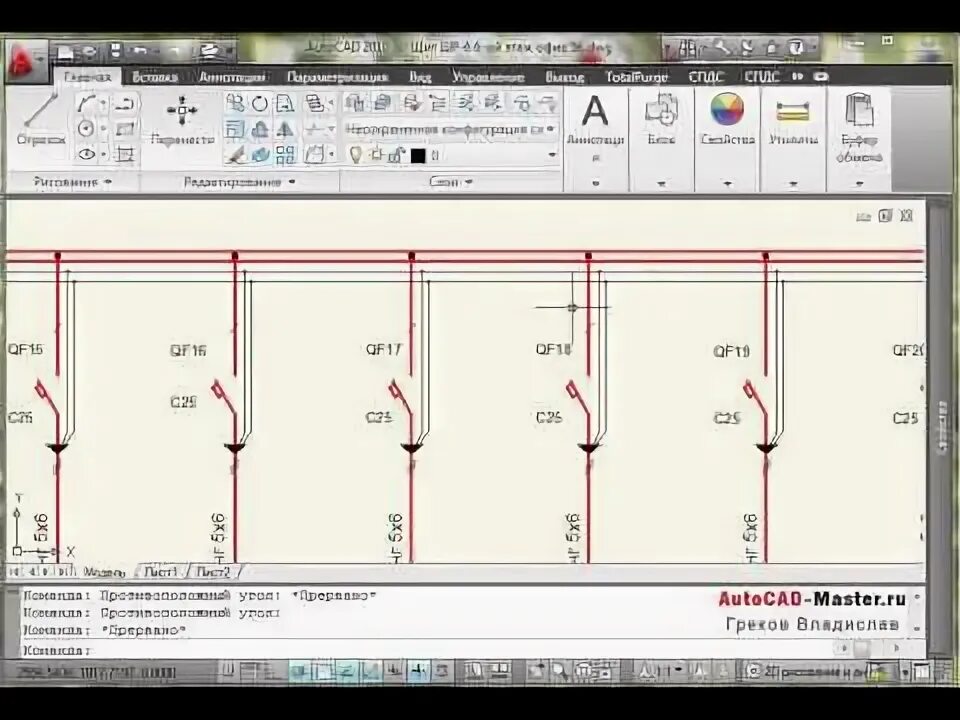Click the Вывод ribbon tab
Image resolution: width=960 pixels, height=720 pixels.
[x=564, y=77]
